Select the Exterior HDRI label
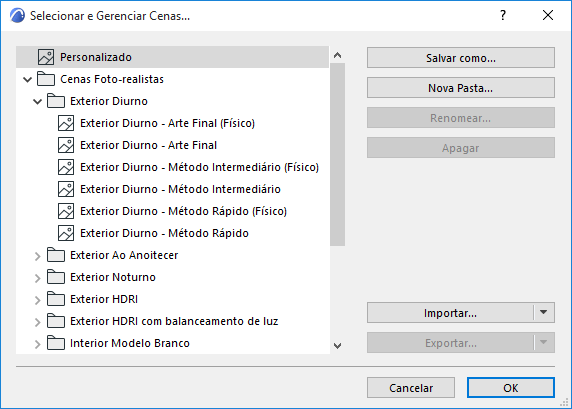 pyautogui.click(x=104, y=299)
